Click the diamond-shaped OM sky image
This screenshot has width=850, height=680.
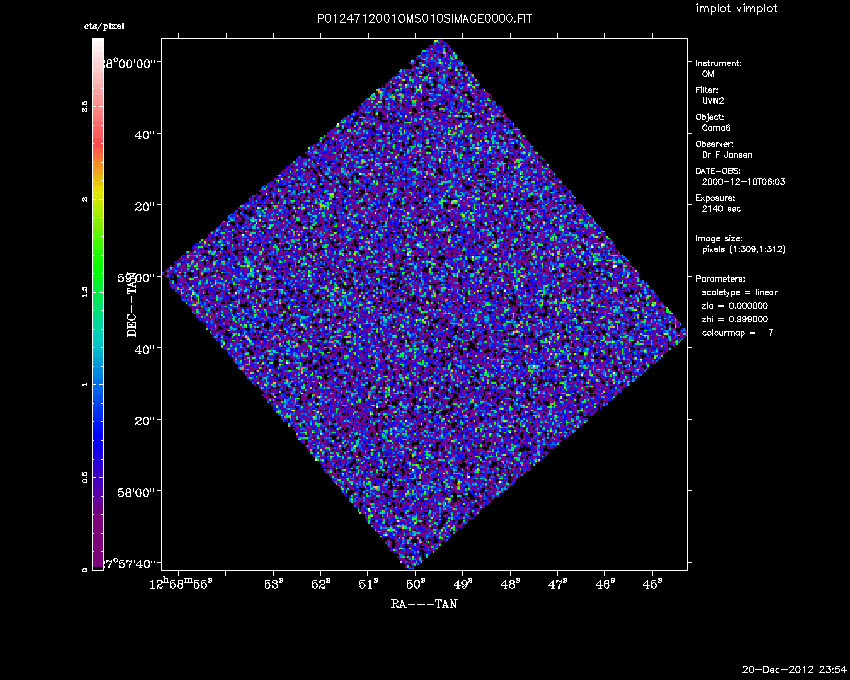point(424,304)
